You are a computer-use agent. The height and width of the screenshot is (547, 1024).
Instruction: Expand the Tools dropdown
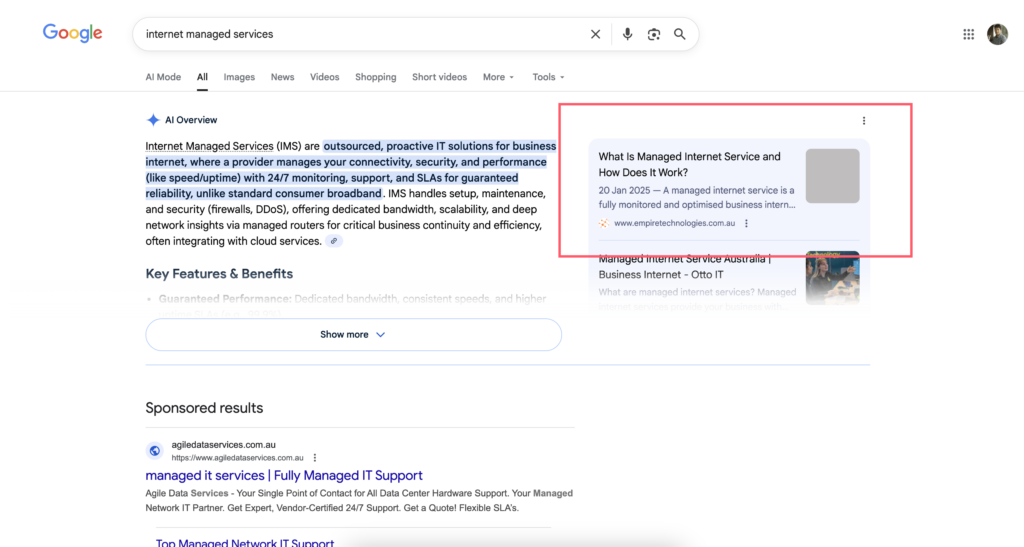pos(548,77)
